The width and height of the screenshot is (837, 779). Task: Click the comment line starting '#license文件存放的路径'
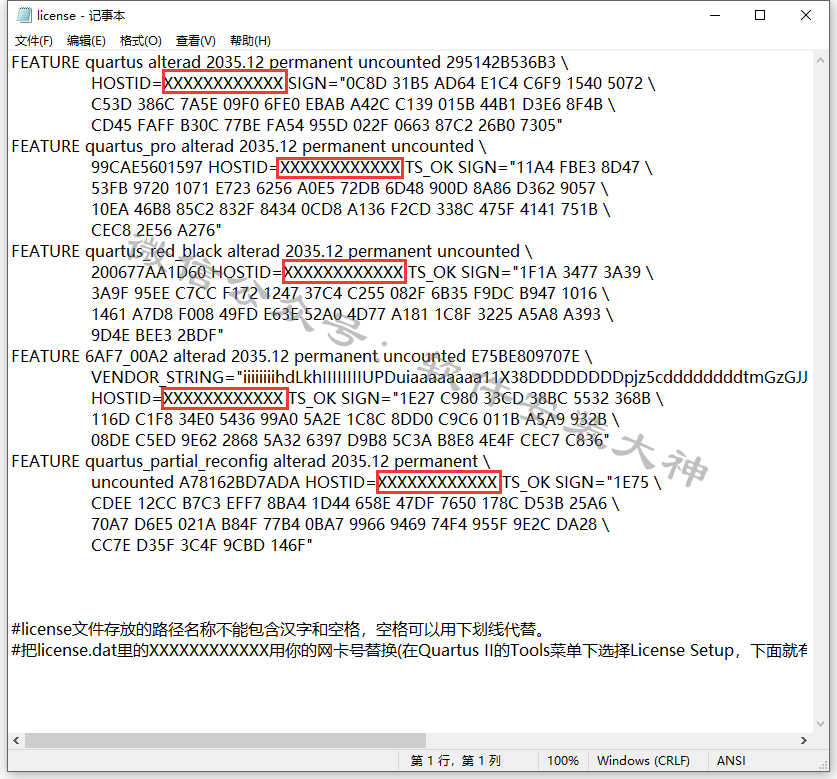coord(279,630)
